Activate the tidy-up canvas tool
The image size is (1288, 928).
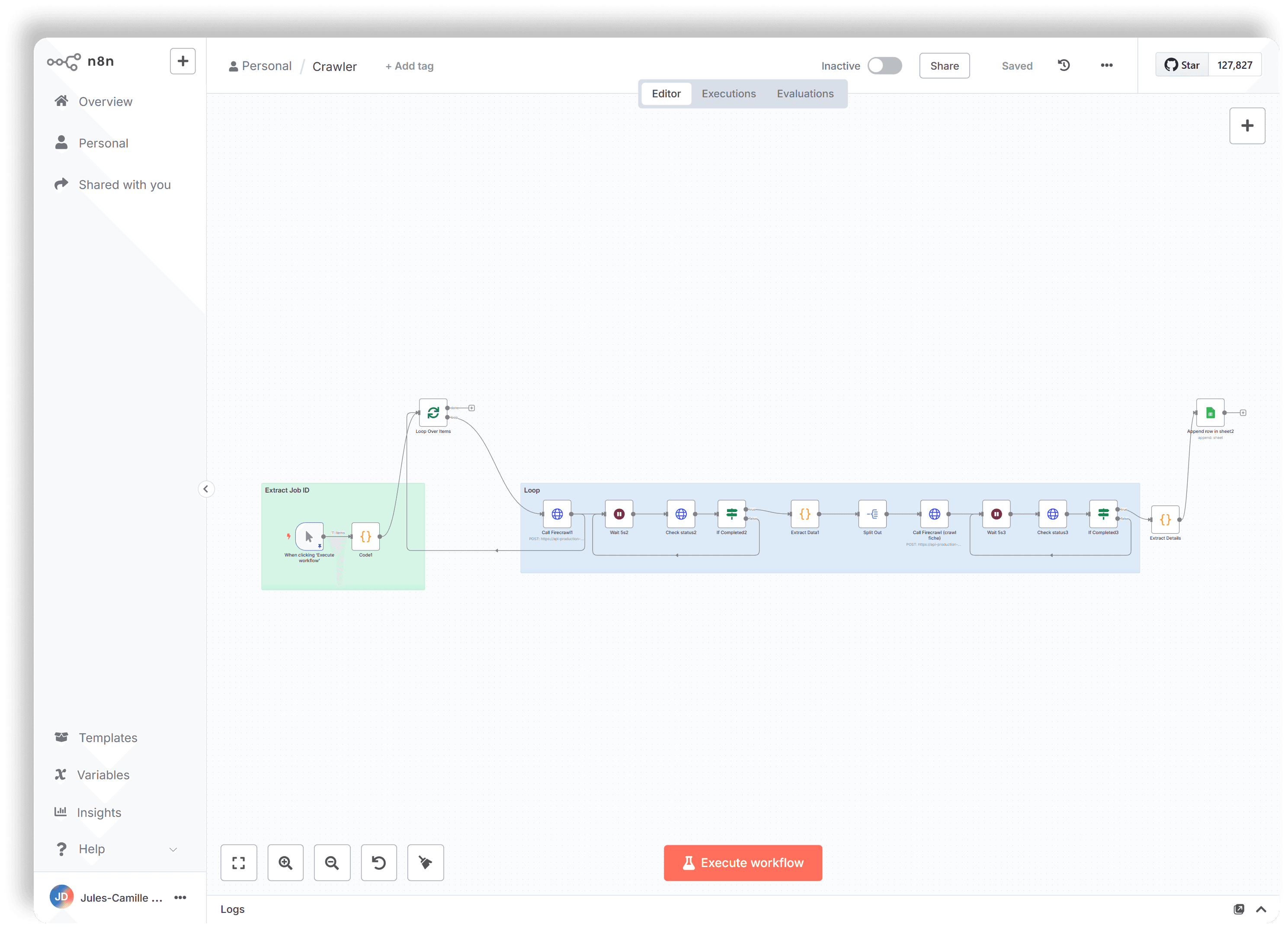point(425,863)
